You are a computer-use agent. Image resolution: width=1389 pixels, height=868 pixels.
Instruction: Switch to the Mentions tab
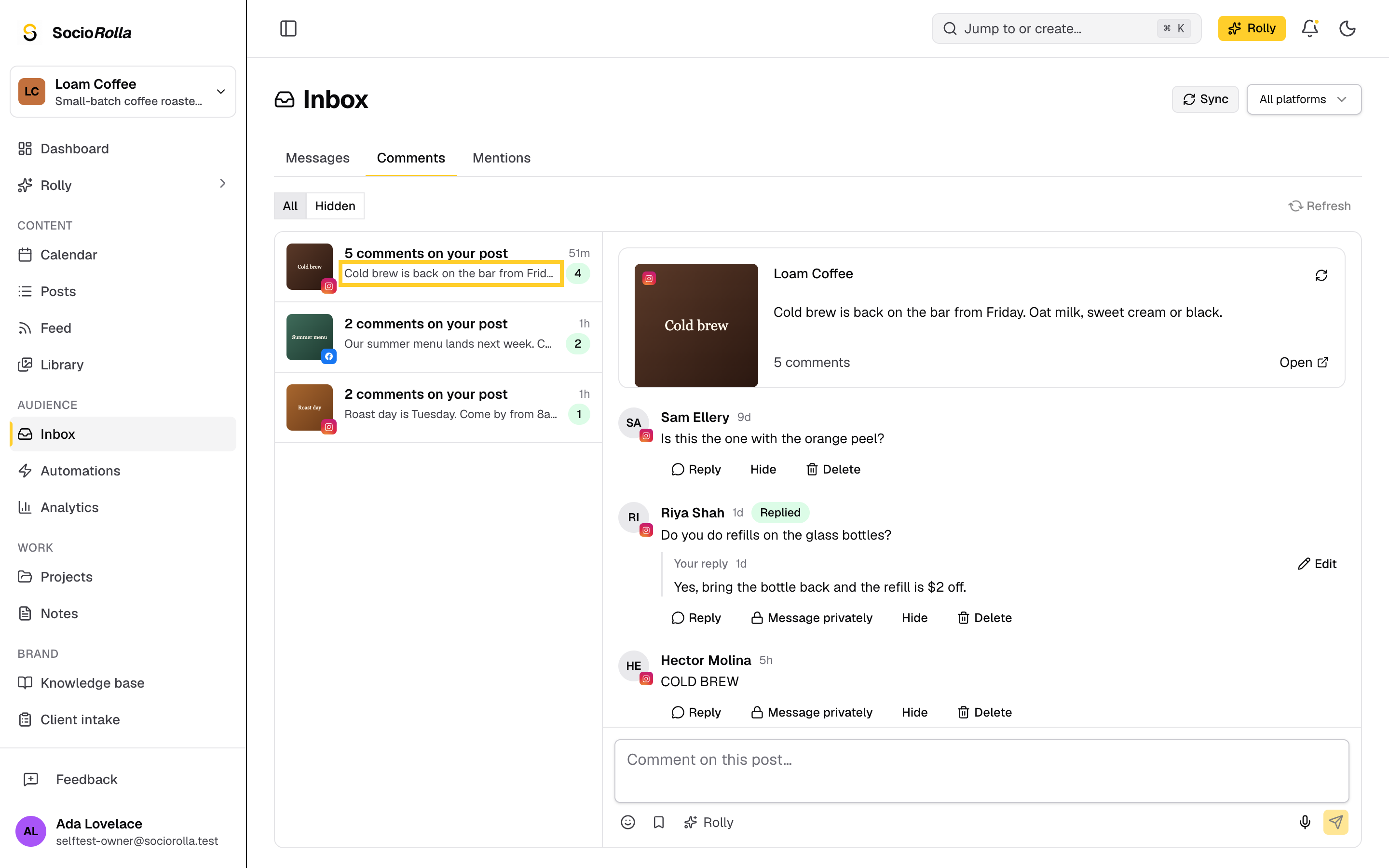point(501,158)
